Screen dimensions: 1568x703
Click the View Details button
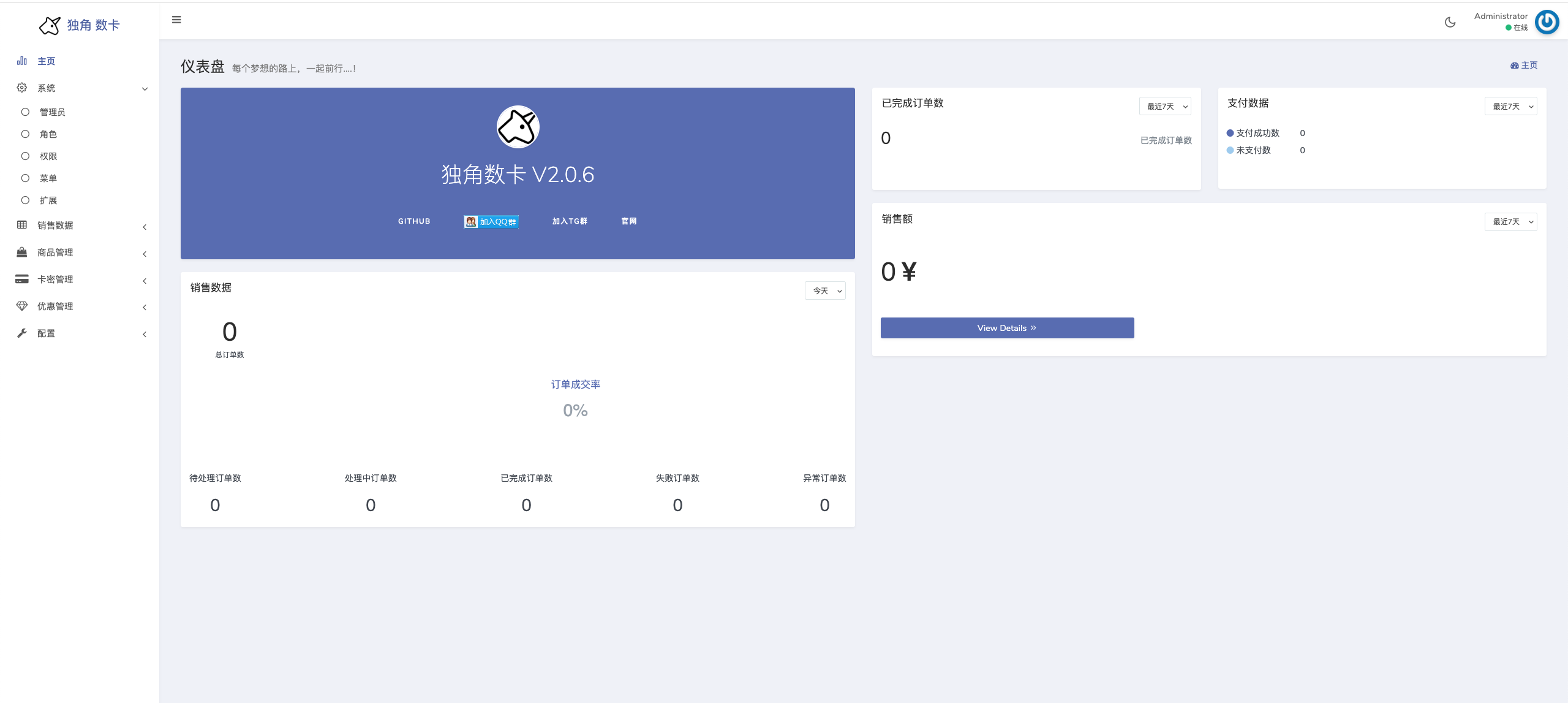(x=1007, y=328)
